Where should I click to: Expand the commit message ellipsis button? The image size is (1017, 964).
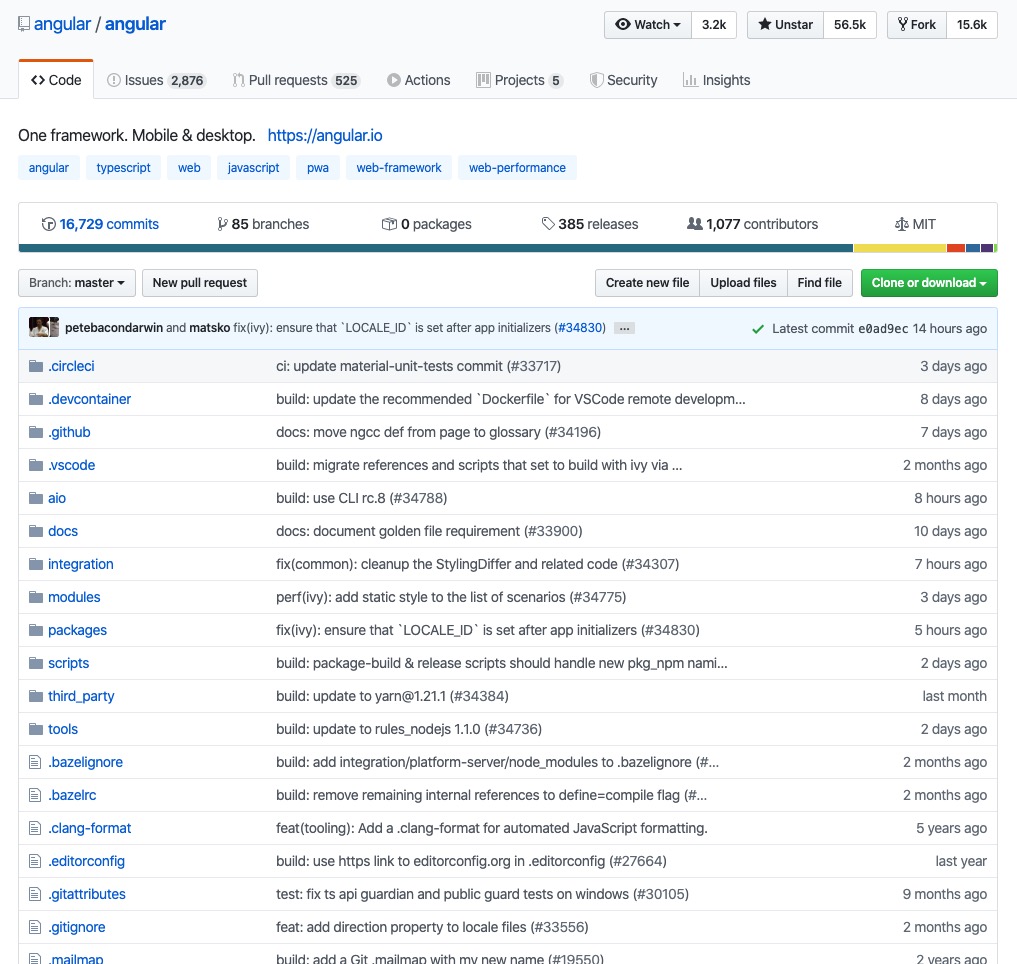click(624, 328)
